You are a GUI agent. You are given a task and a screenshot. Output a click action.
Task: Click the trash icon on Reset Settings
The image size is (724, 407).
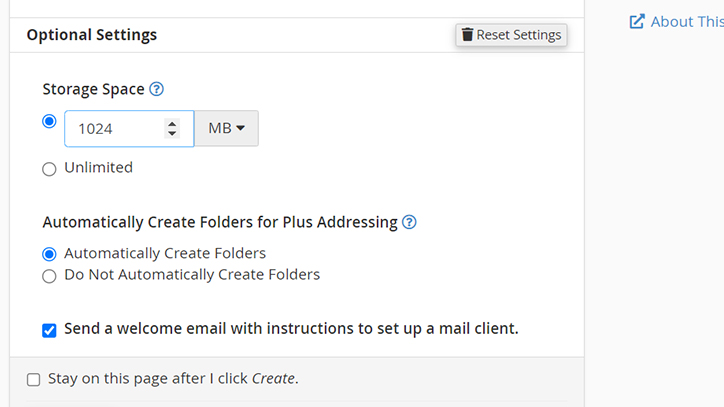click(467, 35)
